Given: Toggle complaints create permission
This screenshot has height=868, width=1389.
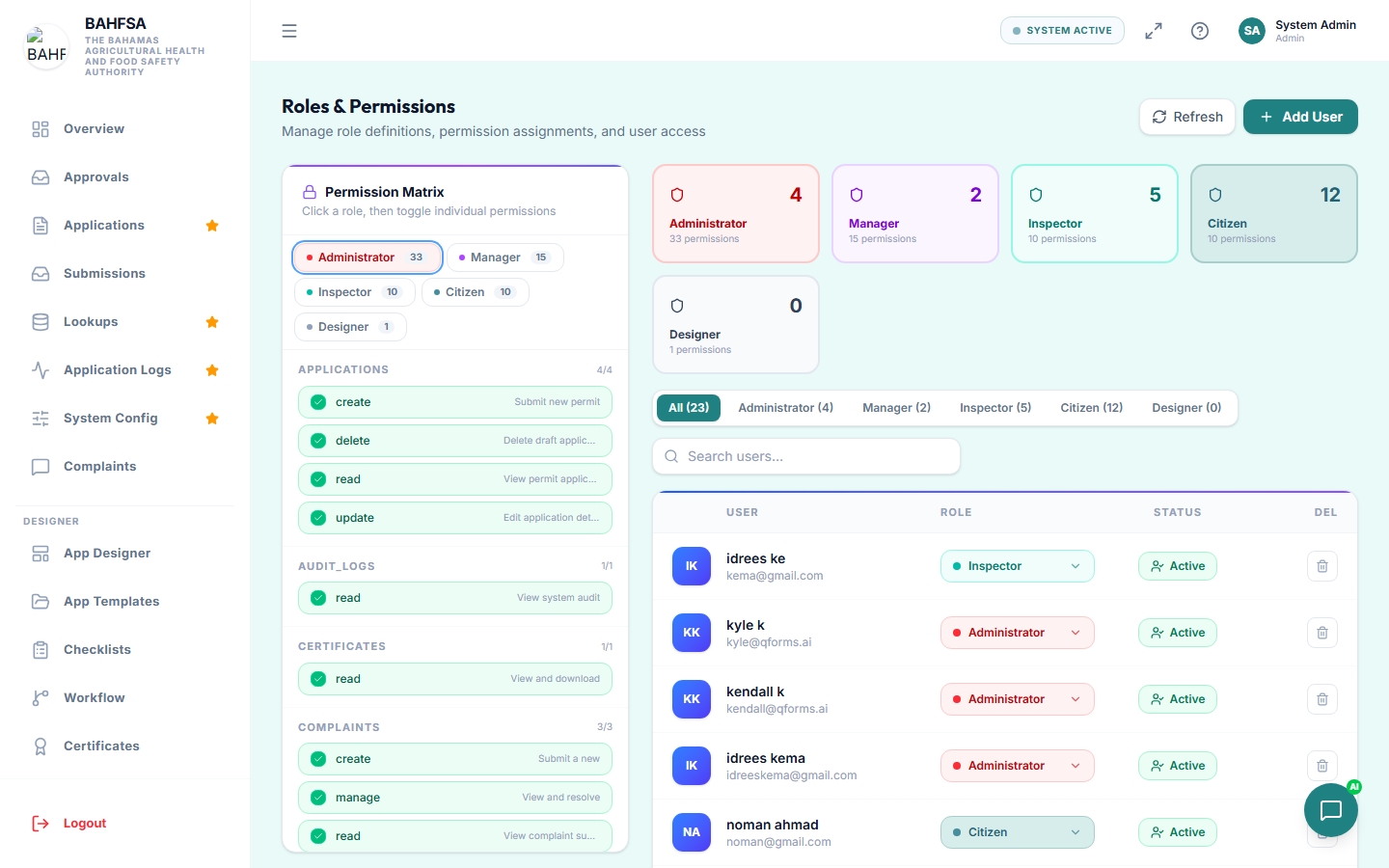Looking at the screenshot, I should [x=455, y=759].
